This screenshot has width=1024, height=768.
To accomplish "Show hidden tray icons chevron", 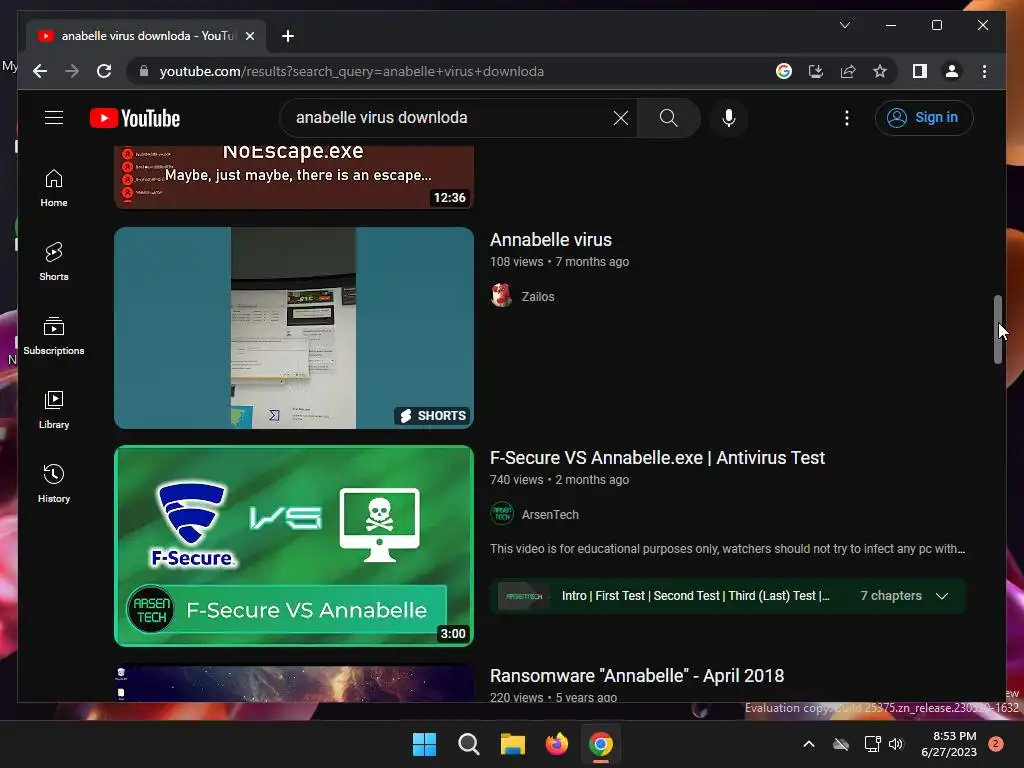I will pyautogui.click(x=808, y=744).
